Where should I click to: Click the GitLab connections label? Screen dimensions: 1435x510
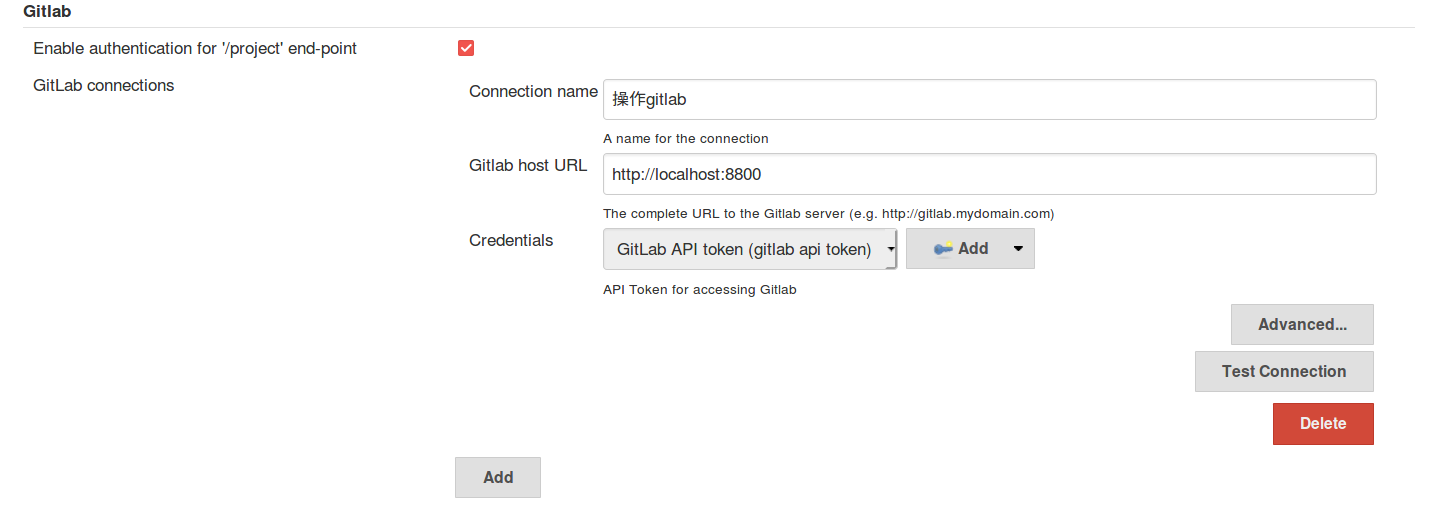coord(104,86)
